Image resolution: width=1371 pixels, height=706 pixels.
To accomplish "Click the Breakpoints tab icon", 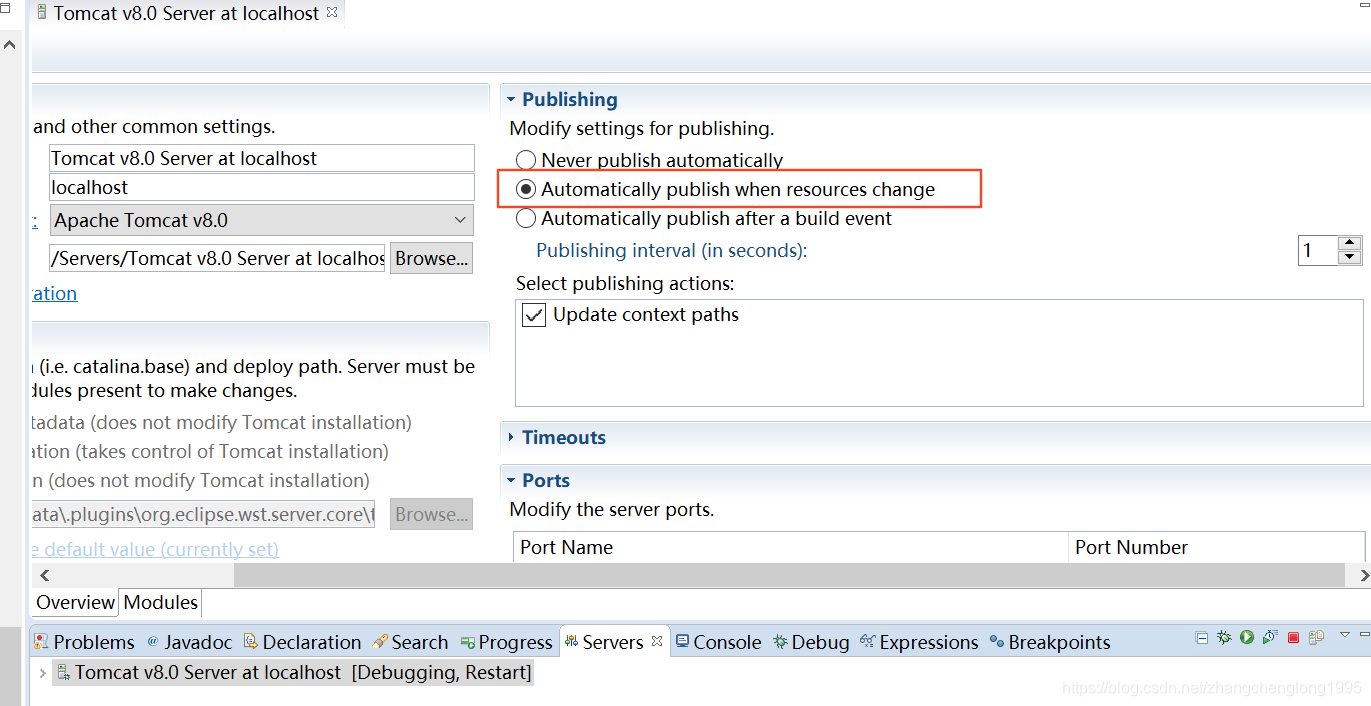I will pos(996,642).
